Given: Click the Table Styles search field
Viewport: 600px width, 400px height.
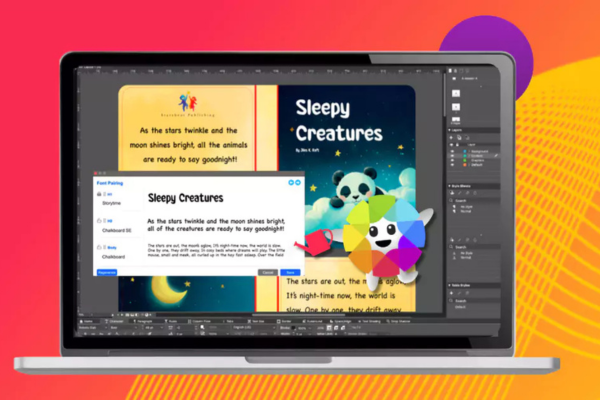Looking at the screenshot, I should click(474, 301).
